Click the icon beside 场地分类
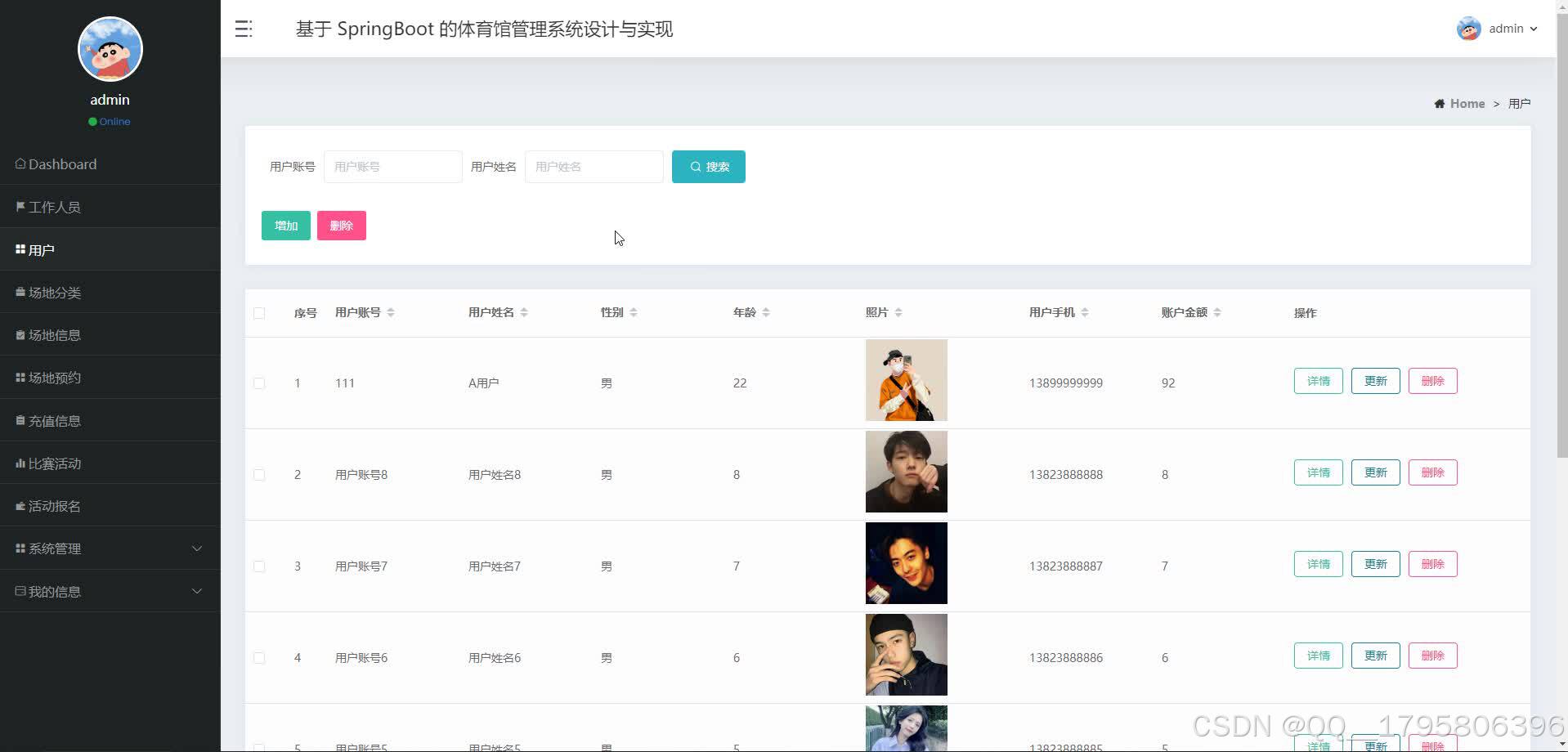 pos(20,292)
